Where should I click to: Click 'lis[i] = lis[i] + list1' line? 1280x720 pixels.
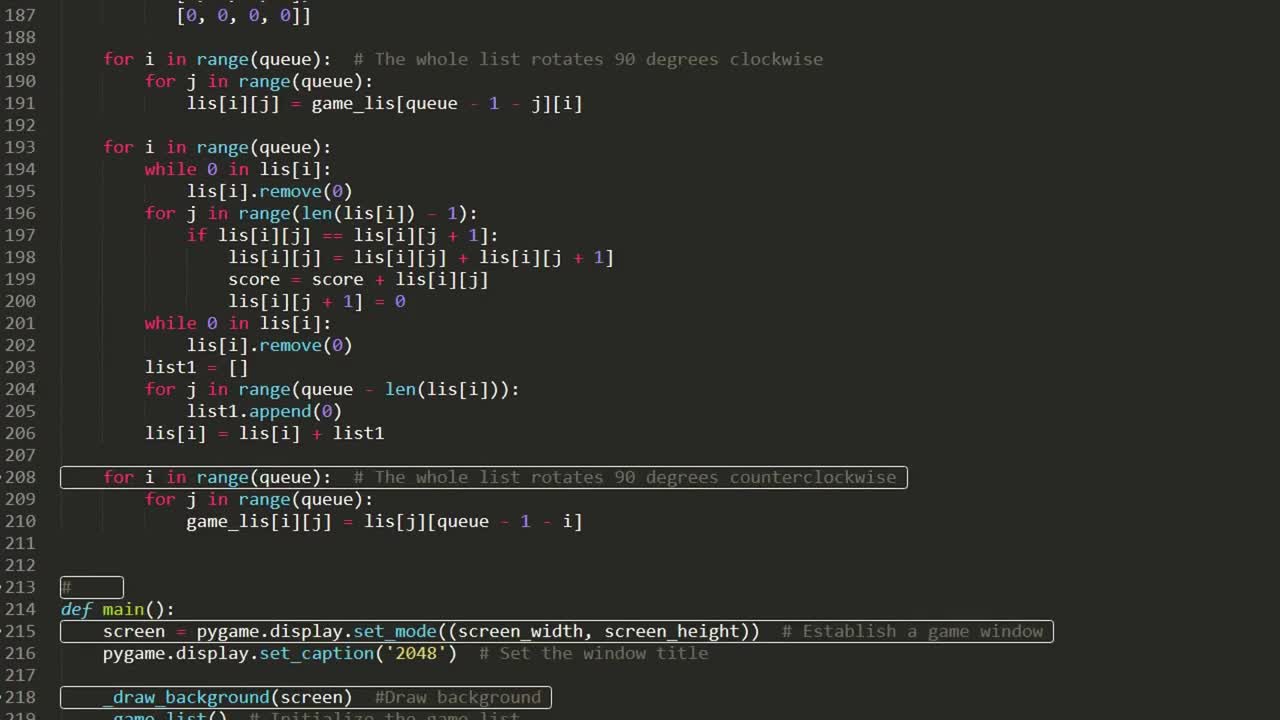click(x=264, y=433)
